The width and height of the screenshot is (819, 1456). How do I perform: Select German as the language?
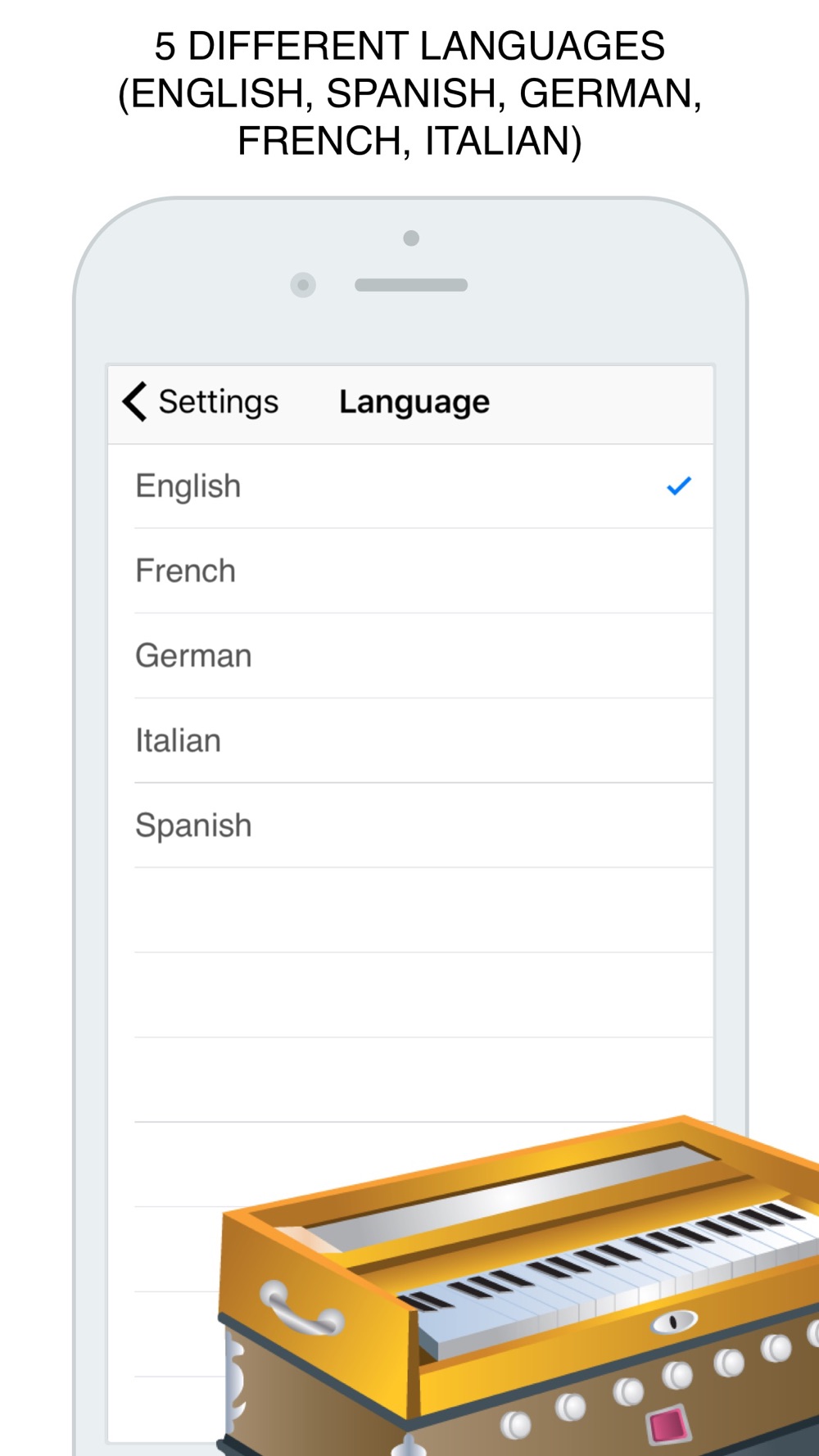pyautogui.click(x=410, y=656)
